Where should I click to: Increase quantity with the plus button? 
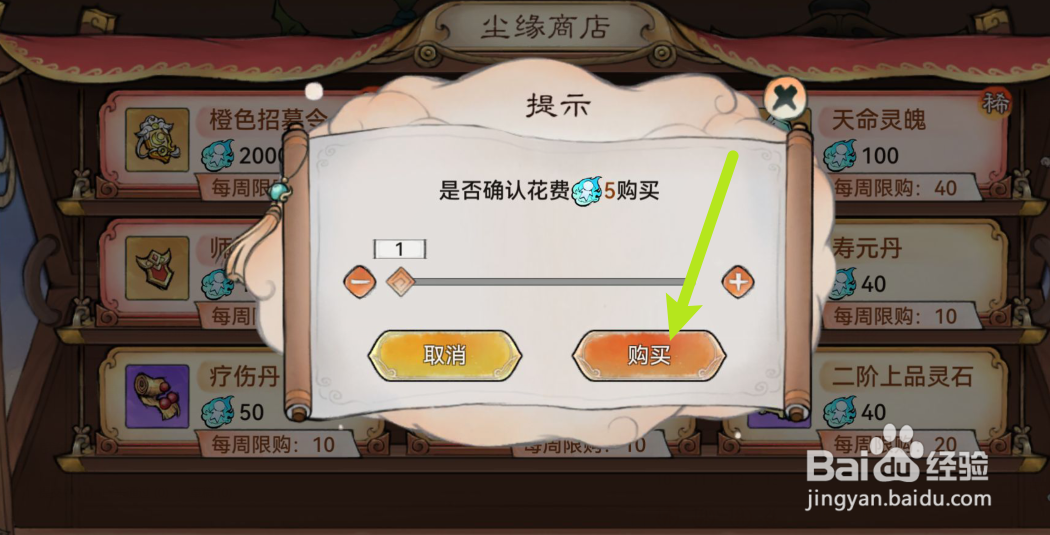[738, 282]
